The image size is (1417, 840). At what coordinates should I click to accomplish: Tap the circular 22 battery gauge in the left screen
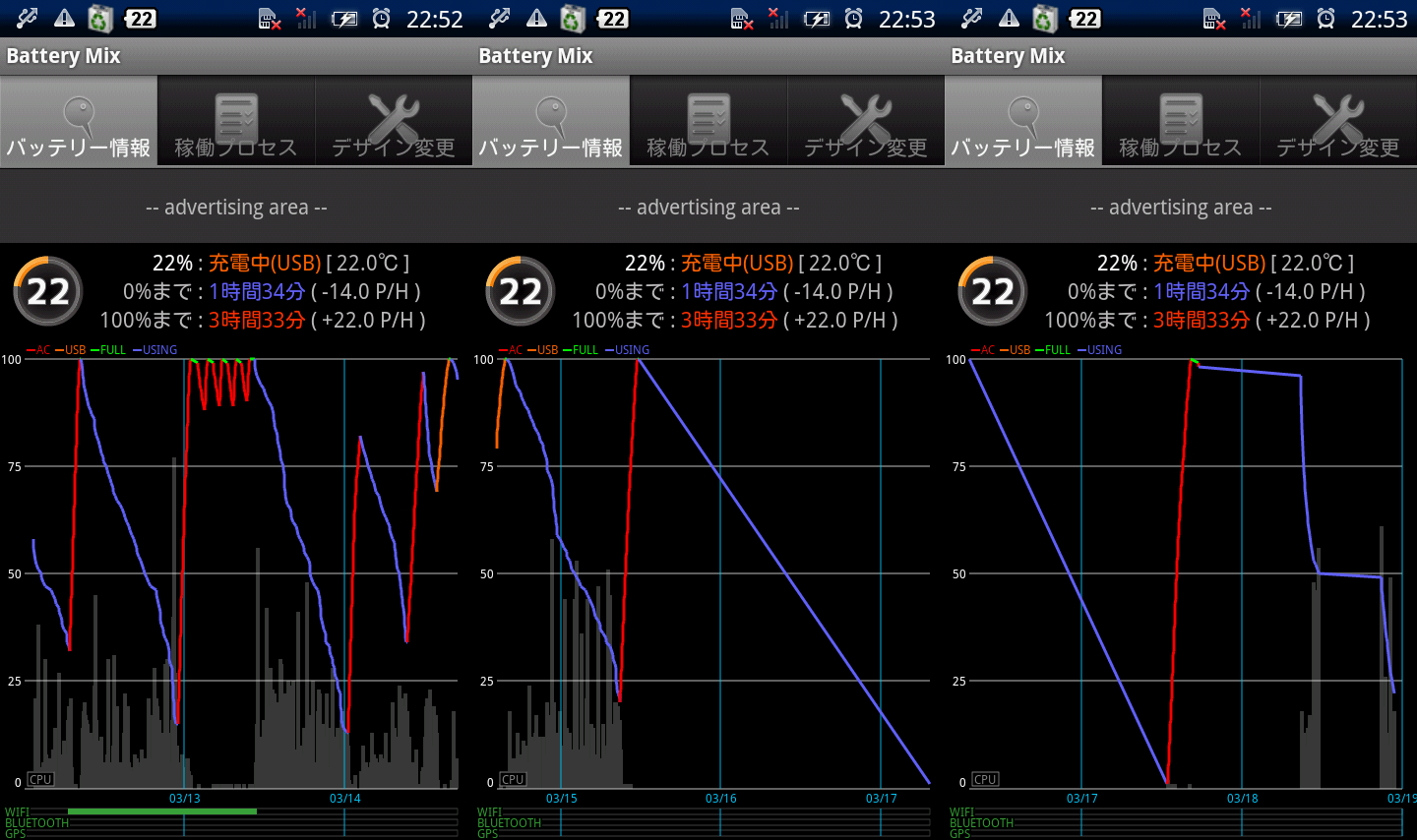tap(47, 291)
